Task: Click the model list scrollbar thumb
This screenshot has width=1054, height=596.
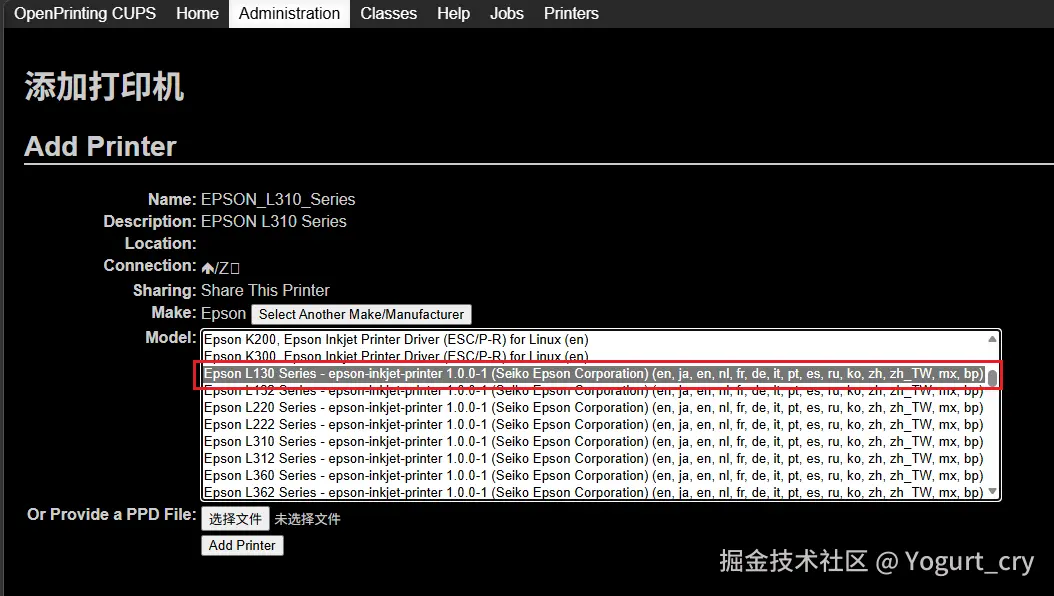Action: [x=992, y=378]
